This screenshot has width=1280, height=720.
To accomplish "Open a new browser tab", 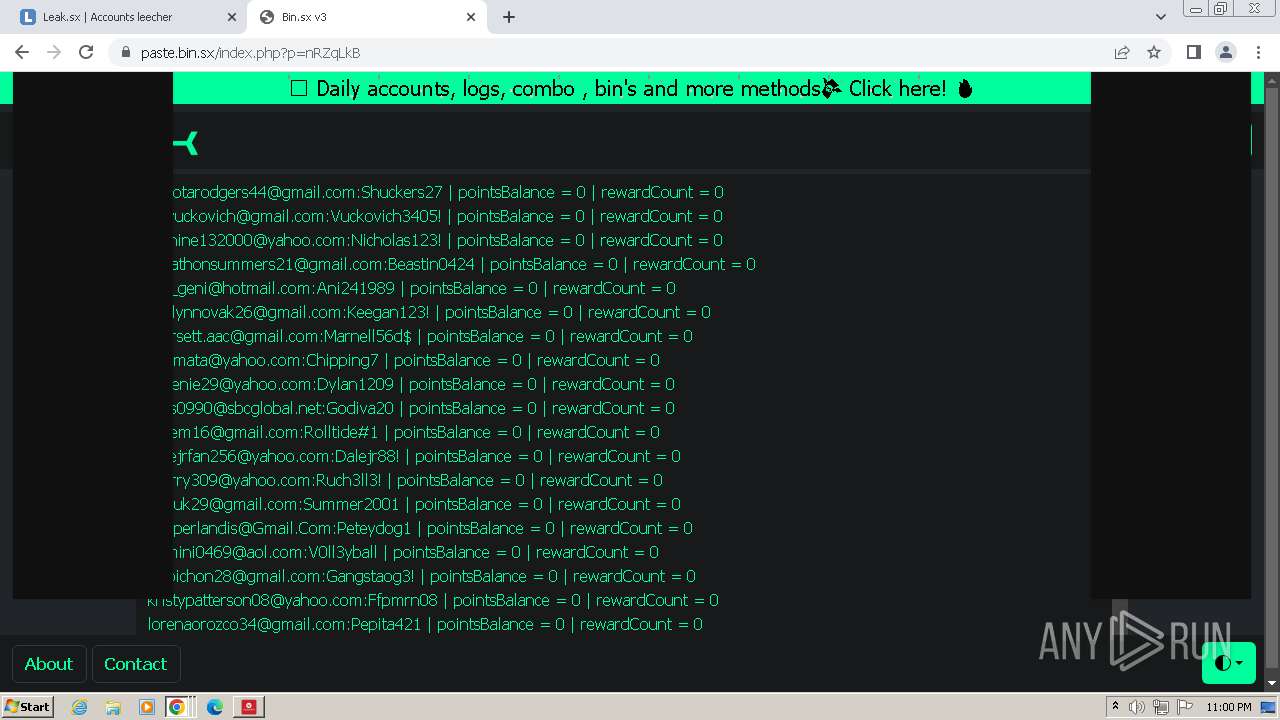I will [x=509, y=17].
